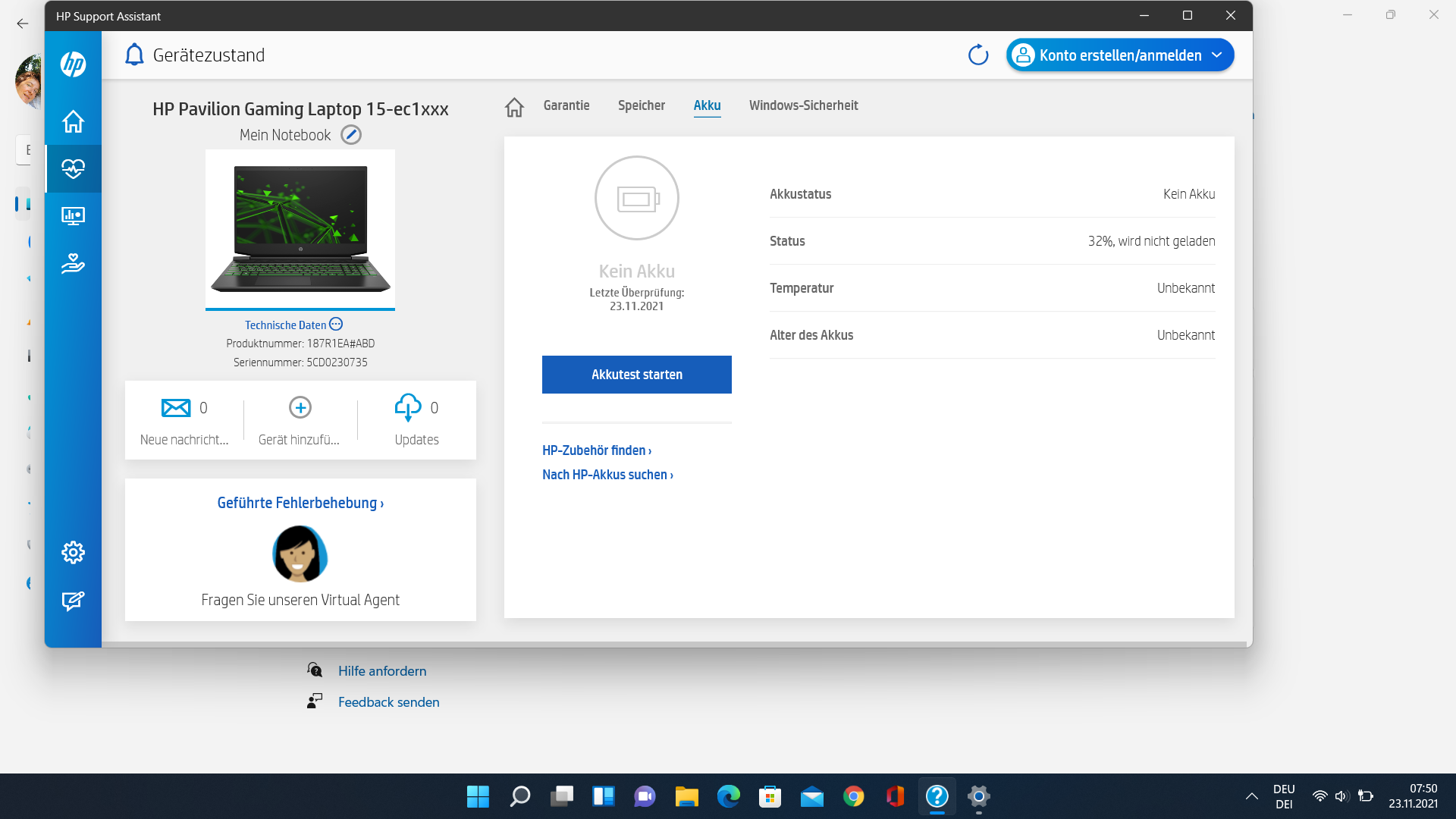Click the feedback pencil sidebar icon
Viewport: 1456px width, 819px height.
point(73,601)
